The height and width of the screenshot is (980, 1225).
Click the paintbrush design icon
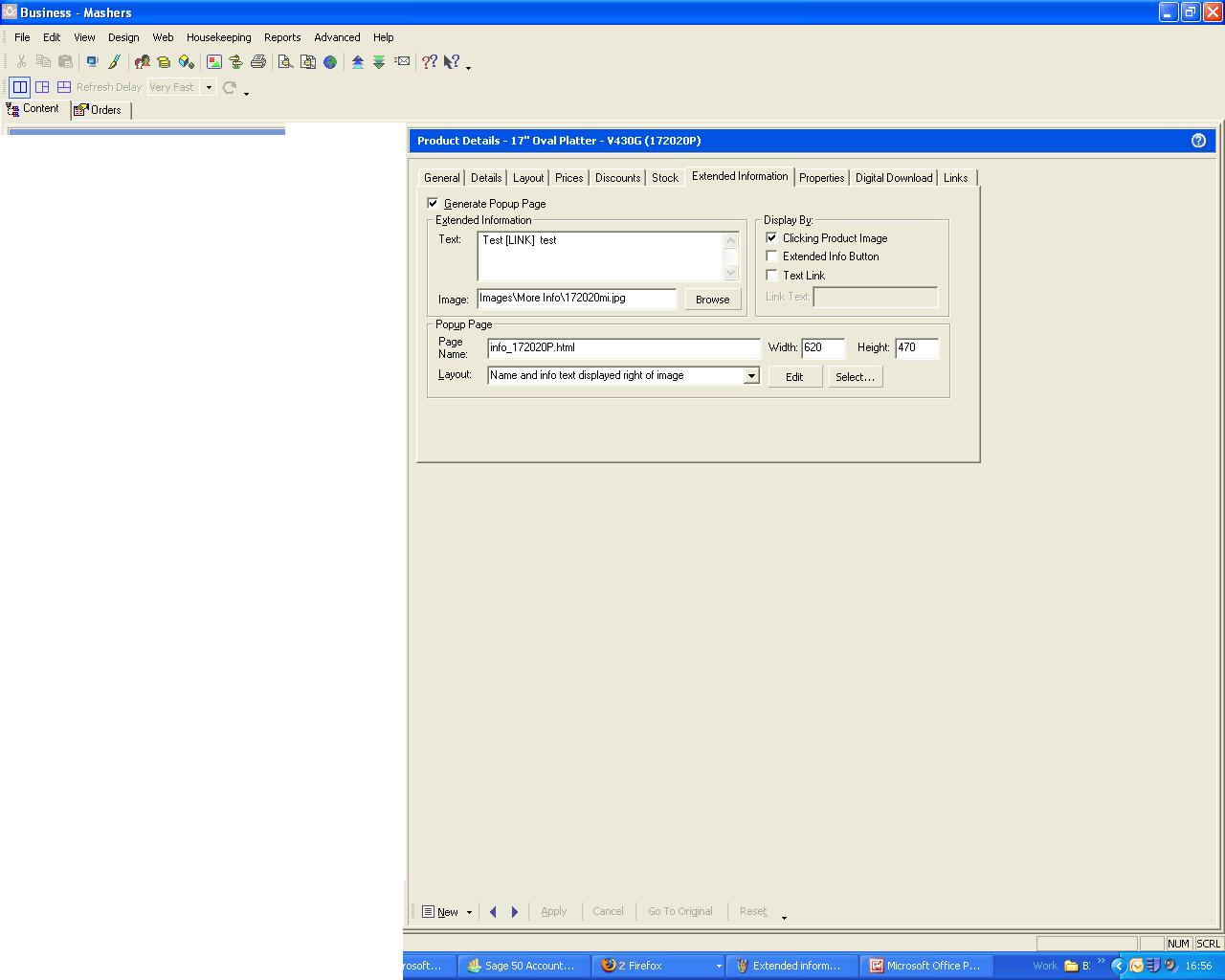point(114,62)
